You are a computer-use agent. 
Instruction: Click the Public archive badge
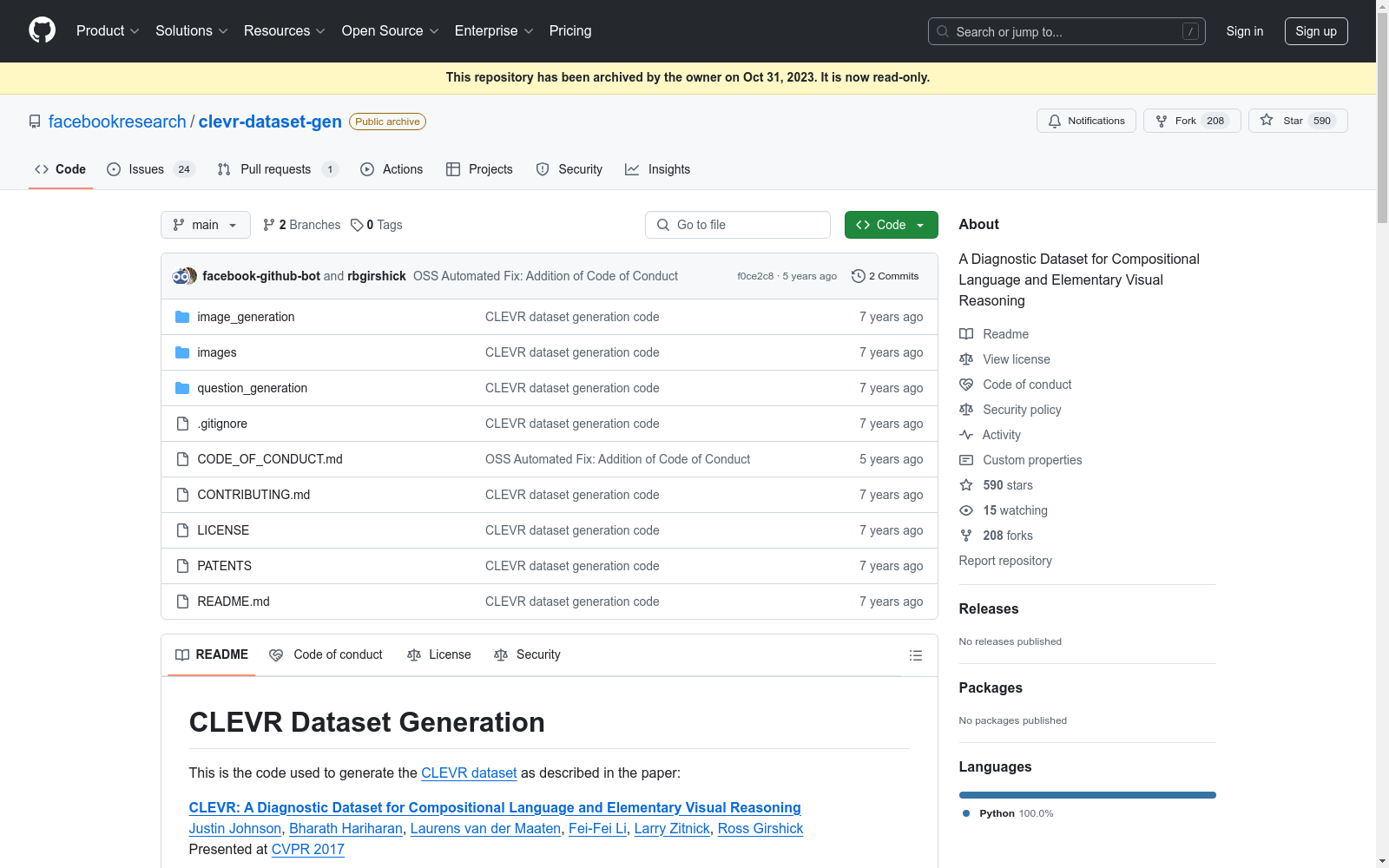(x=387, y=122)
